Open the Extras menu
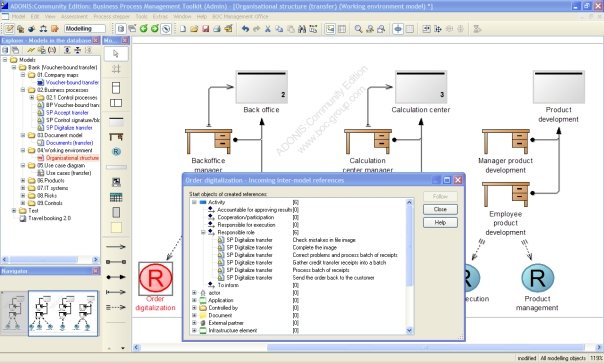 coord(160,17)
